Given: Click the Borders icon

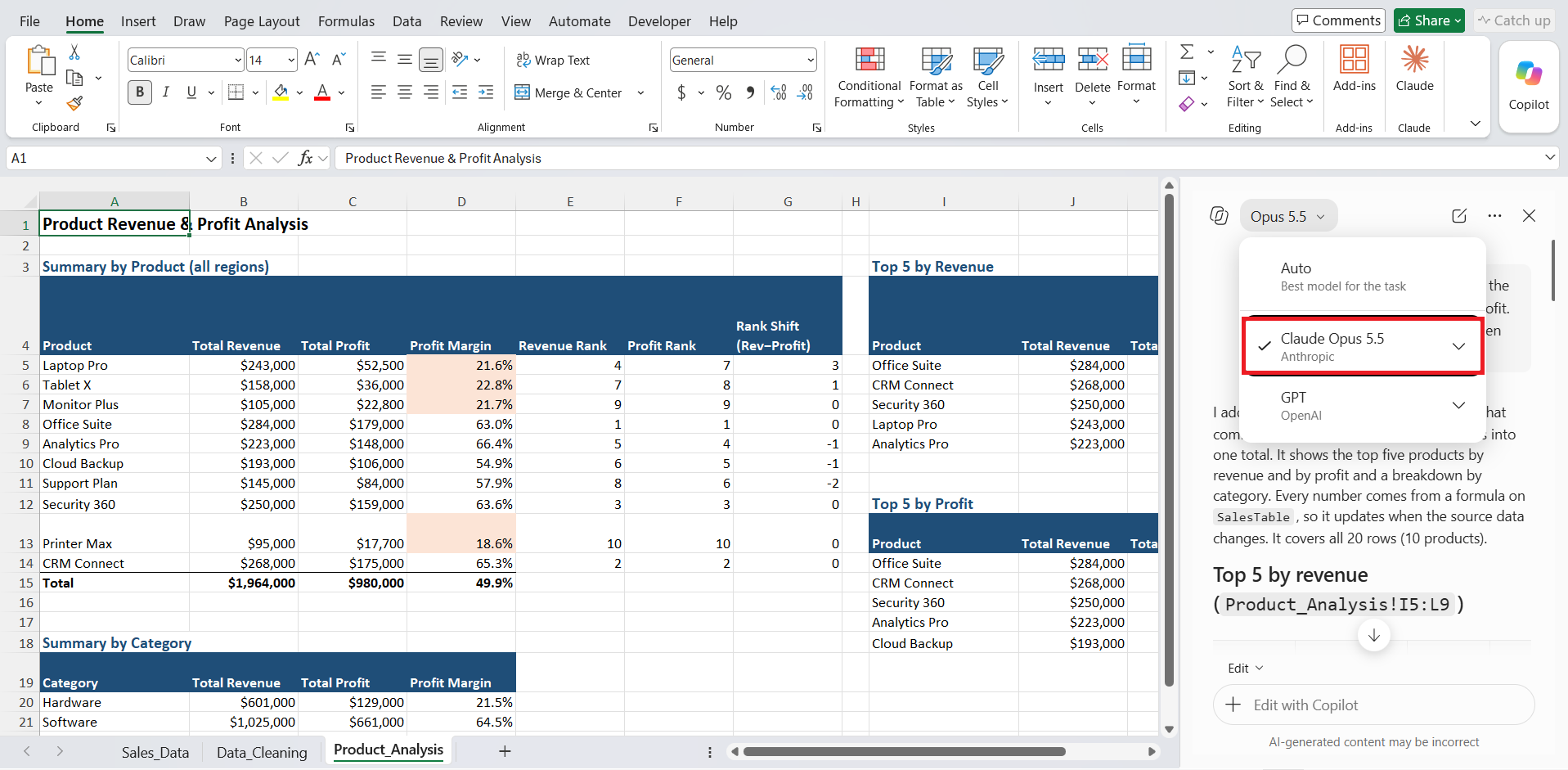Looking at the screenshot, I should click(236, 92).
